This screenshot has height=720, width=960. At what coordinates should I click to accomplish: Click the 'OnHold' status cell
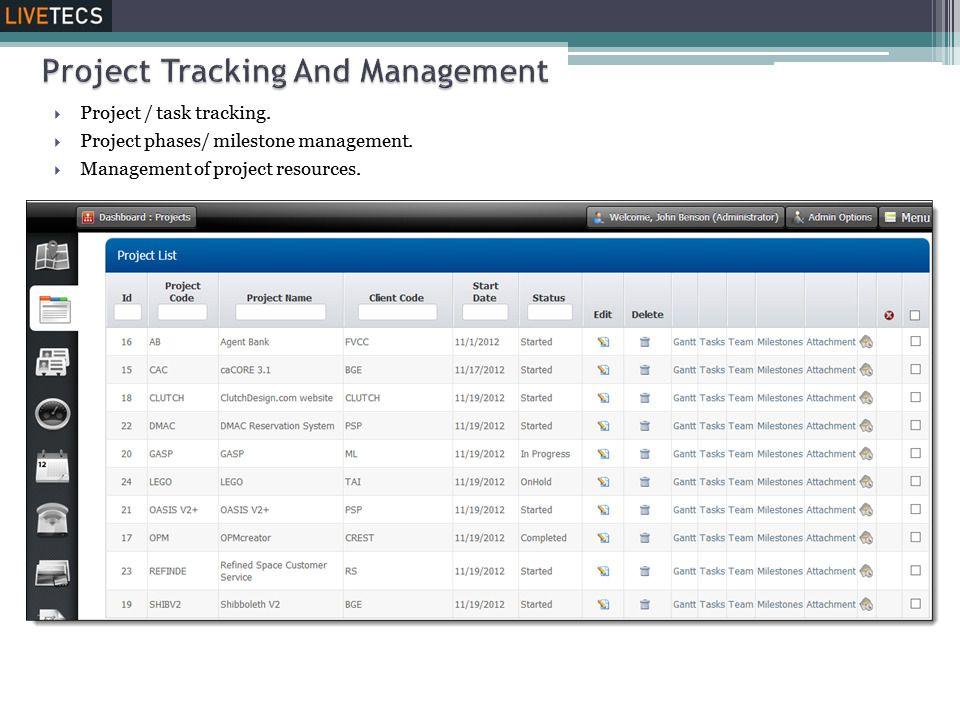pyautogui.click(x=536, y=482)
